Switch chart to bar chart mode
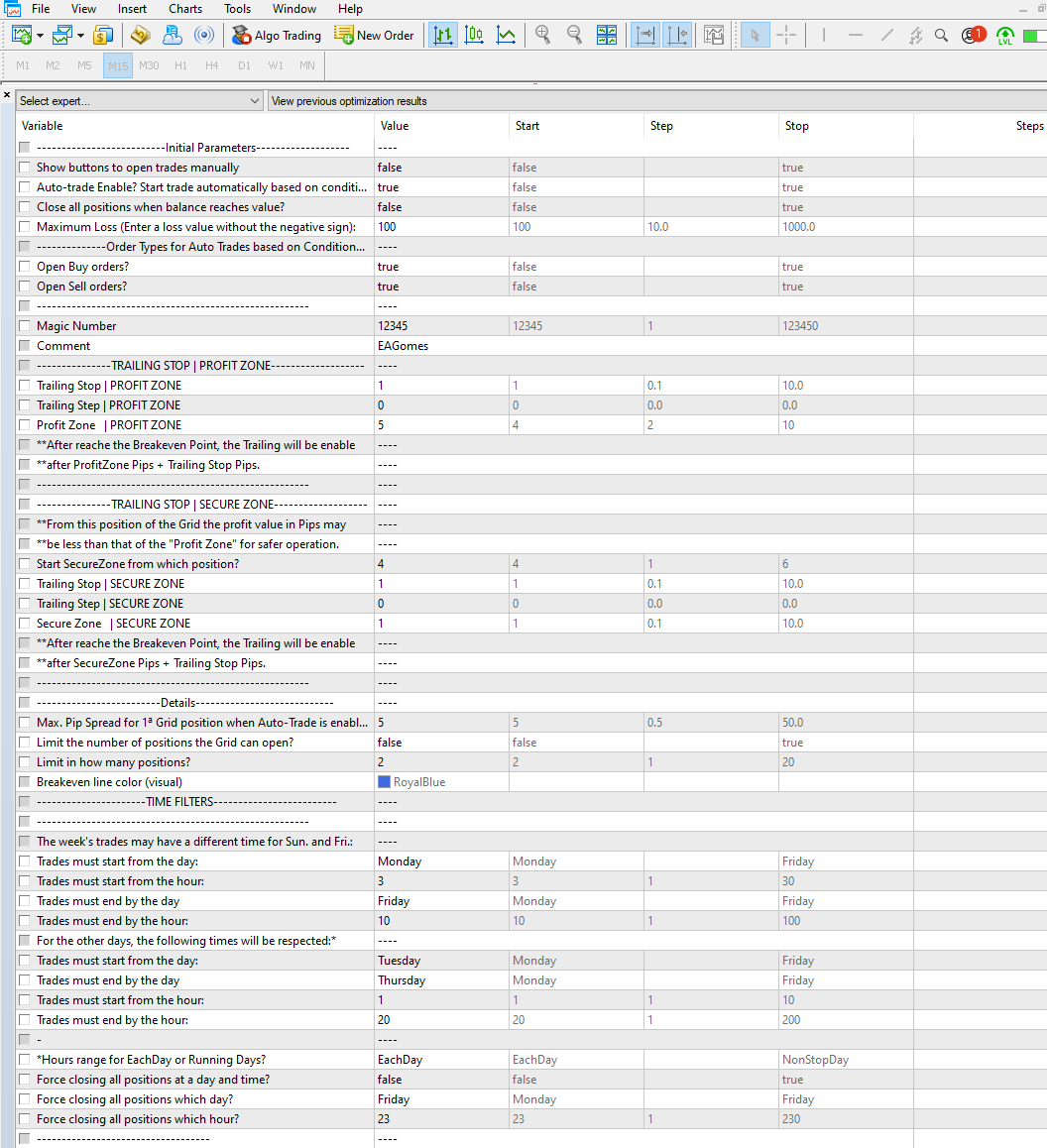 pyautogui.click(x=442, y=35)
